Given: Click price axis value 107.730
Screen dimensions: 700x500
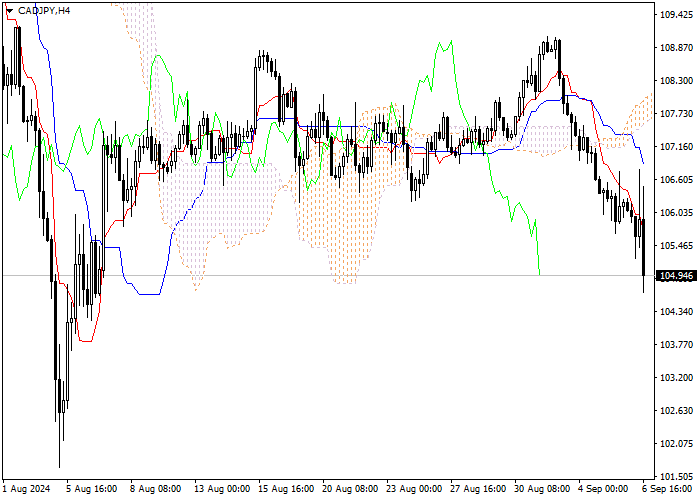Looking at the screenshot, I should point(676,114).
